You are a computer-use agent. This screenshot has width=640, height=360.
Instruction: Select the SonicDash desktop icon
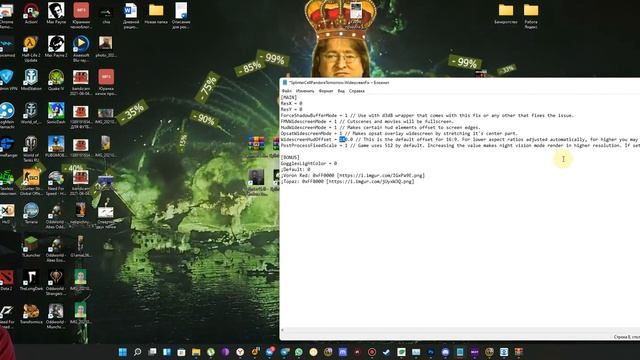coord(56,113)
